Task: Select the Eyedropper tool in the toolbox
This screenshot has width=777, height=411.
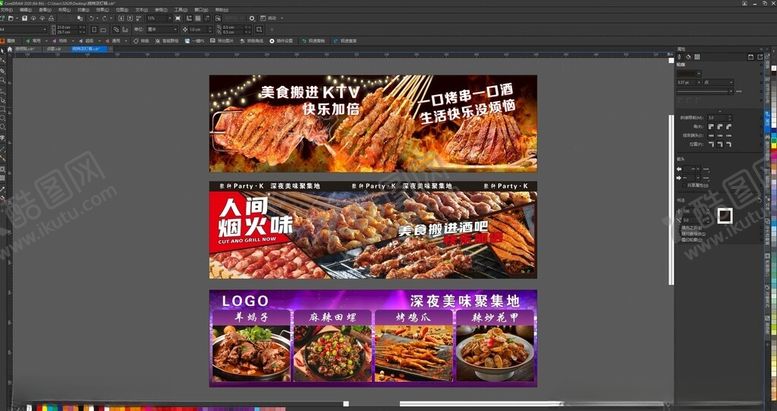Action: pyautogui.click(x=2, y=189)
